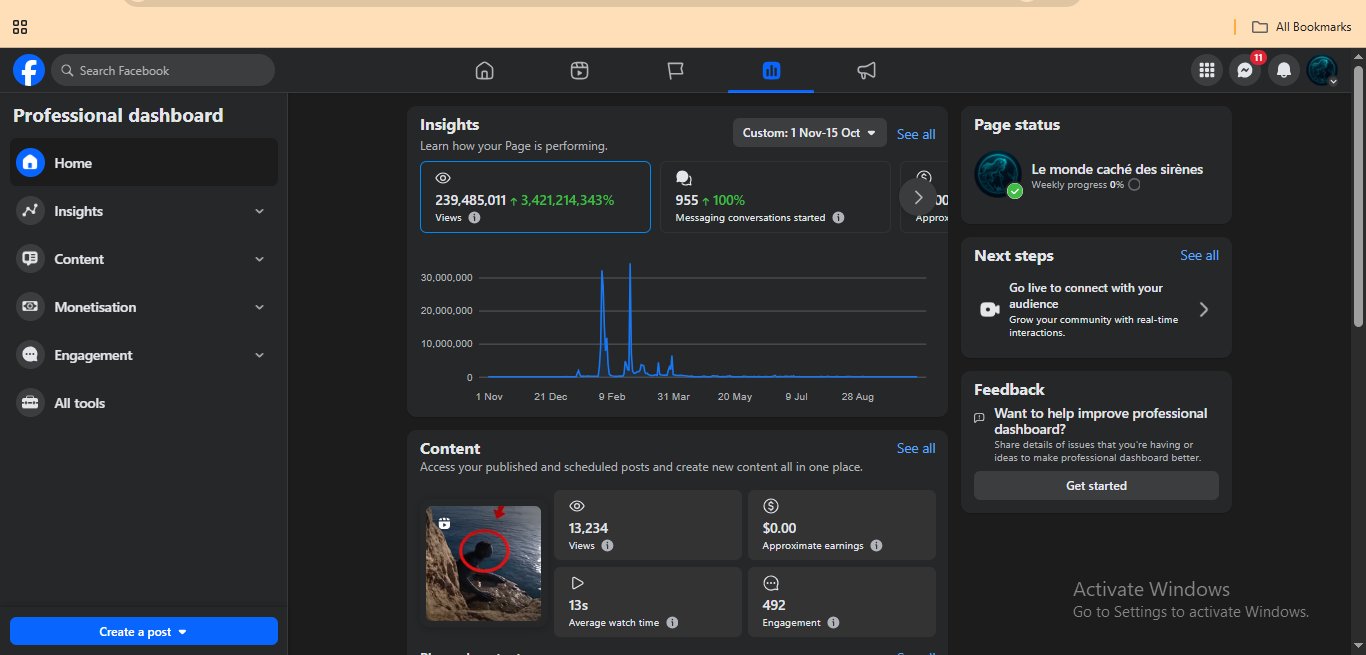Select the Messaging conversations started card
This screenshot has width=1366, height=655.
click(775, 197)
